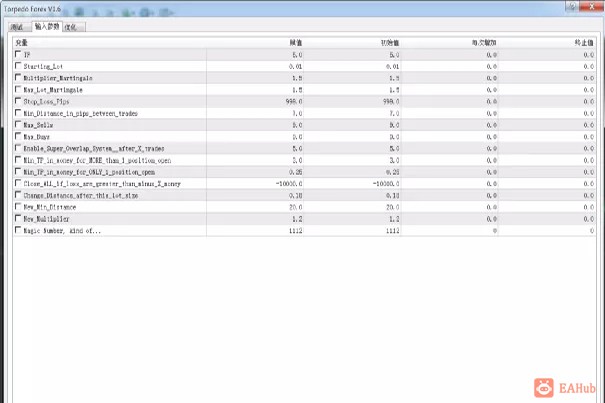Check Change_Distance_after_this_lot_size checkbox

tap(18, 195)
